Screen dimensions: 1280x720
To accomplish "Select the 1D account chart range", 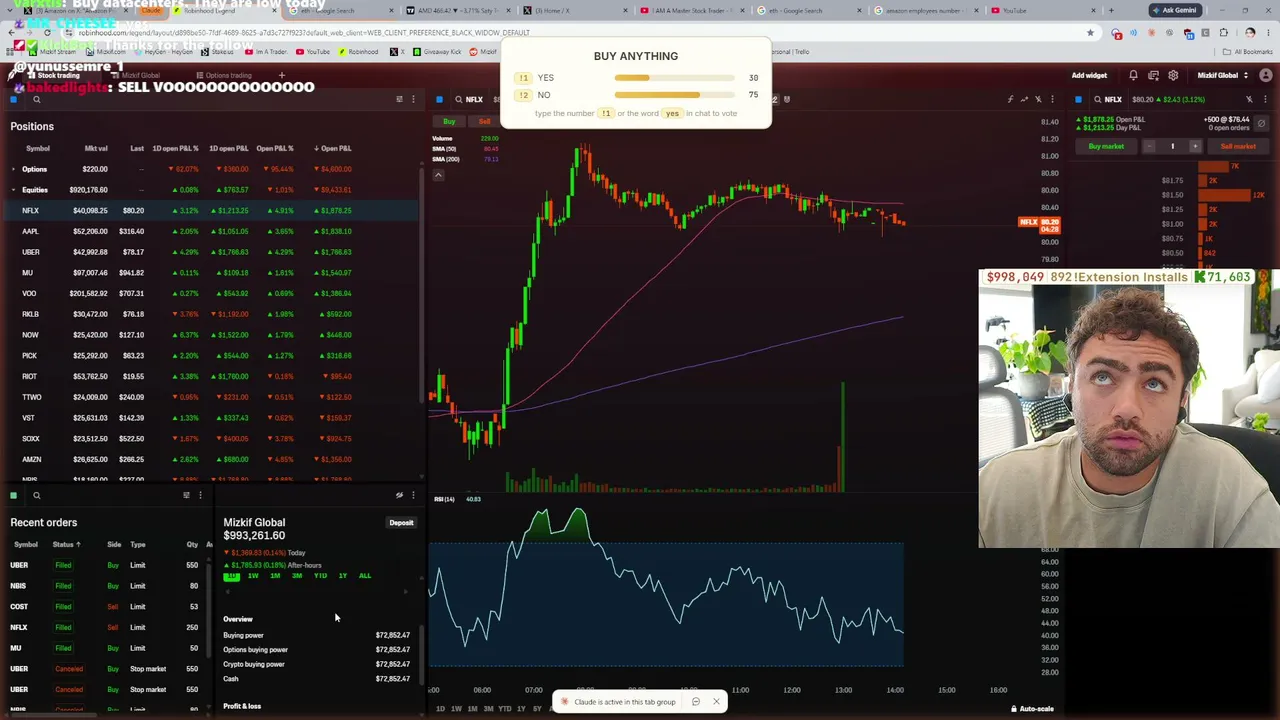I will pos(231,575).
